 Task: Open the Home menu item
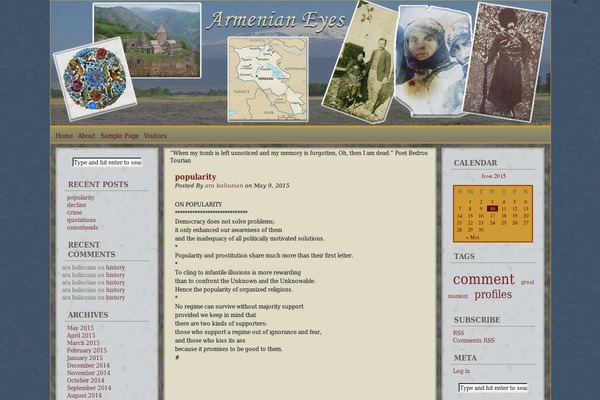(x=64, y=136)
